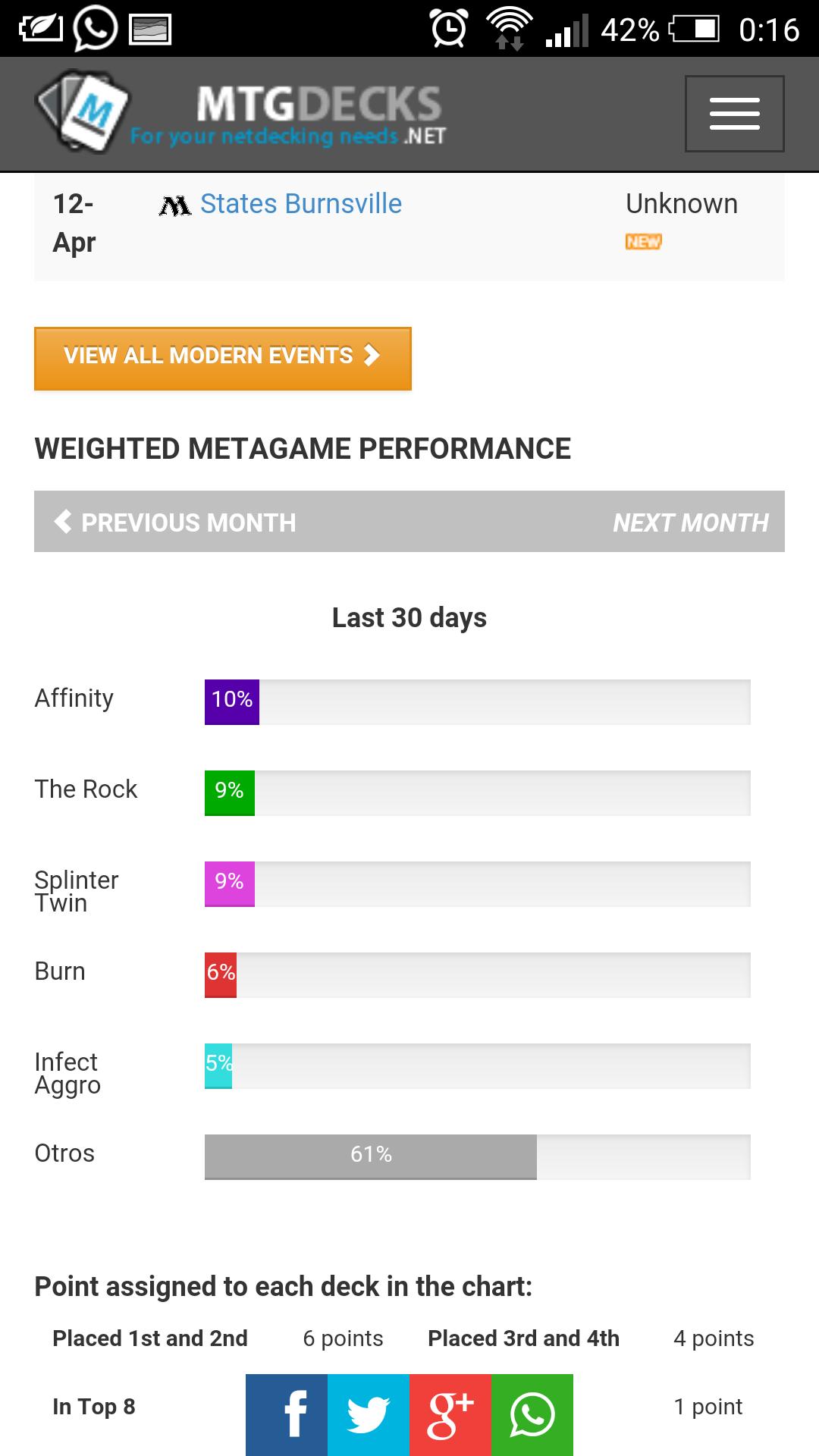Share page on Google Plus

click(x=450, y=1414)
